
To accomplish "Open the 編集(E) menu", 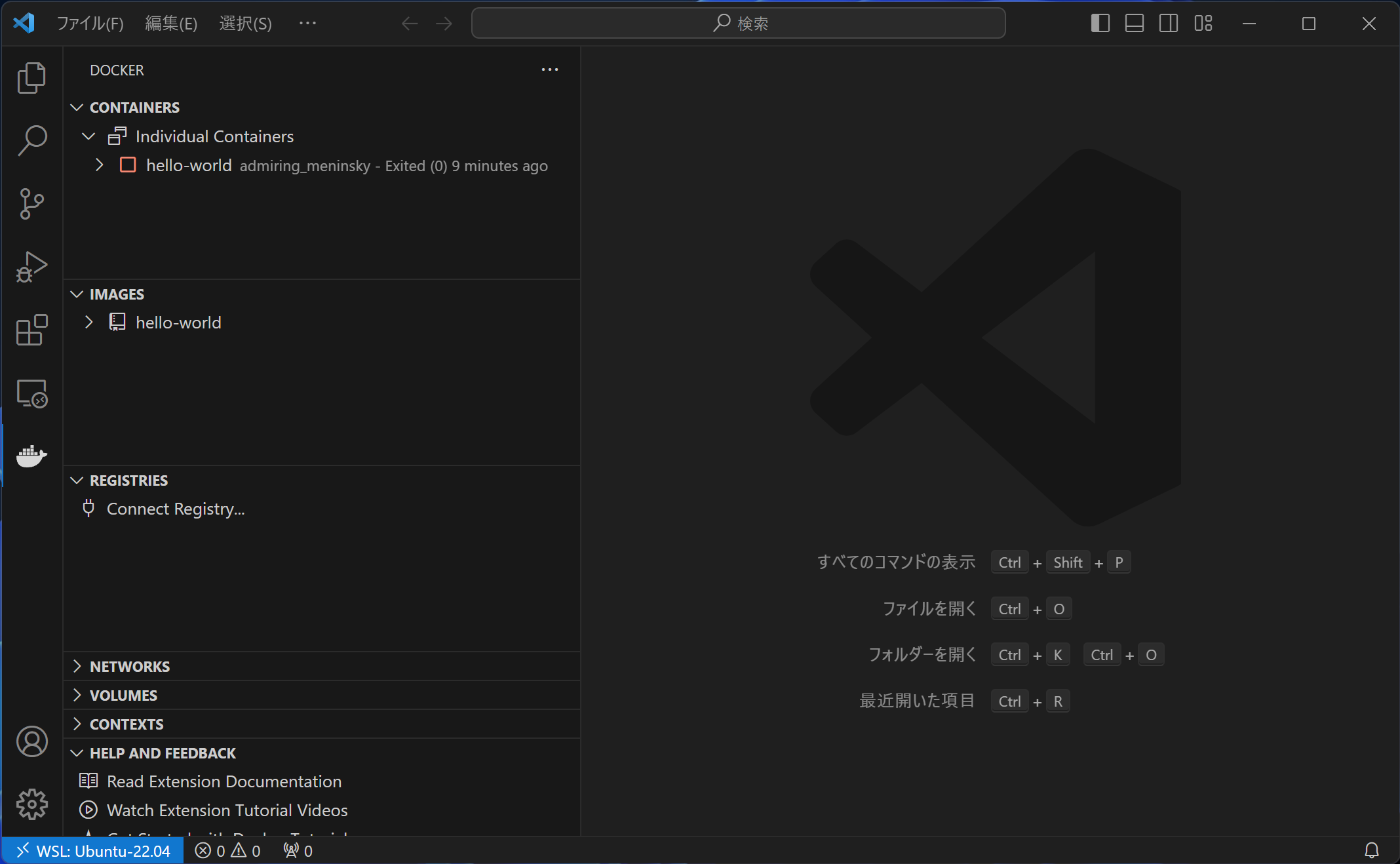I will 170,23.
